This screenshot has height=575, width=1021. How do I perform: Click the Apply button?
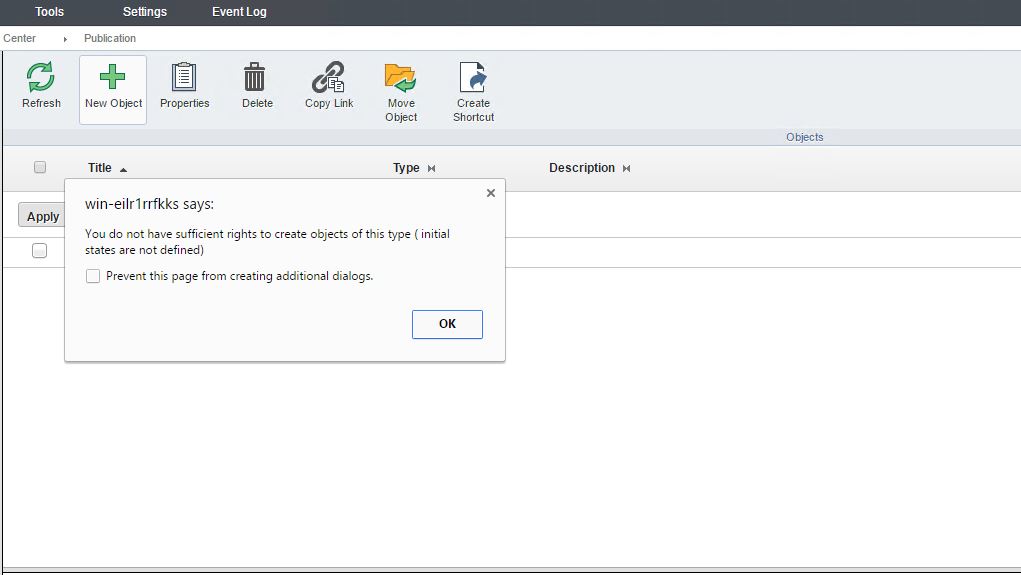42,216
